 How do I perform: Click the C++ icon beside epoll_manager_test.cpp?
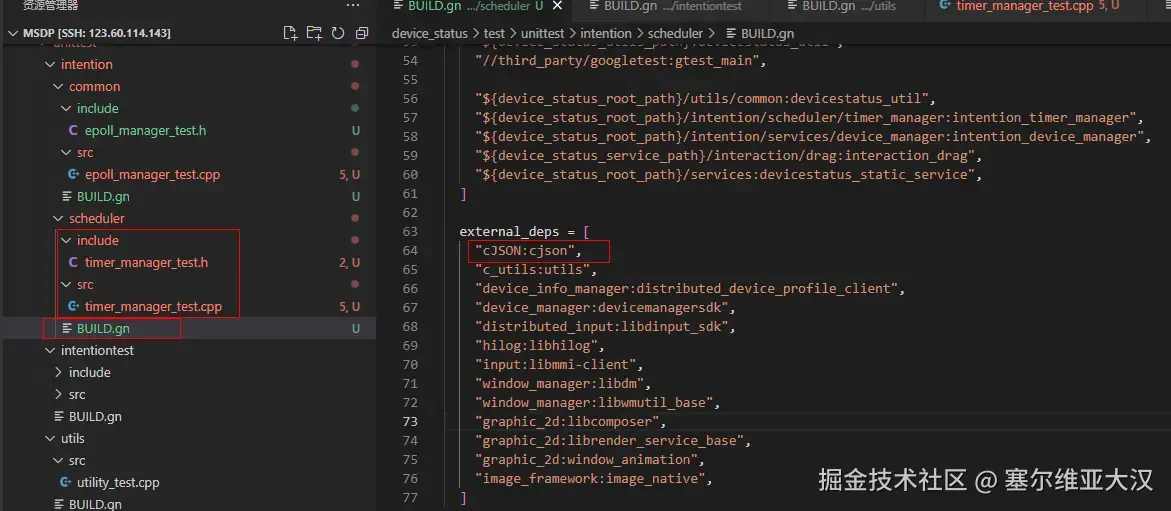(x=73, y=175)
